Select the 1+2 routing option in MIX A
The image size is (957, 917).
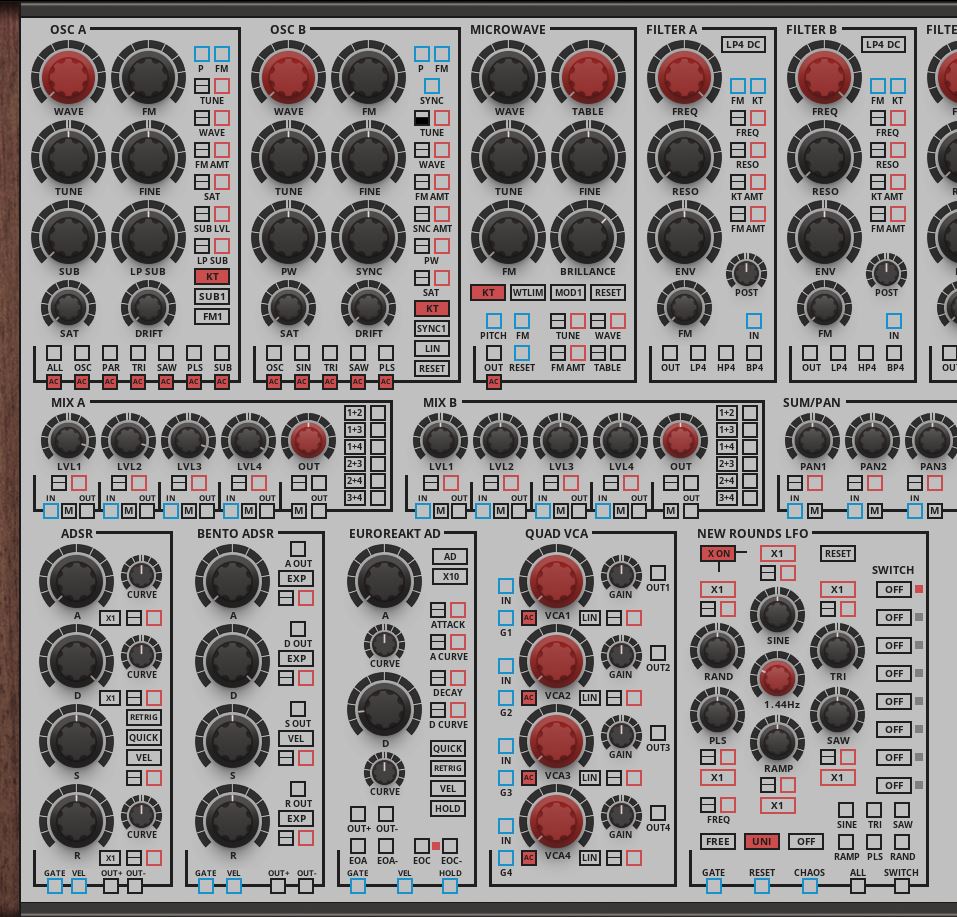(356, 411)
